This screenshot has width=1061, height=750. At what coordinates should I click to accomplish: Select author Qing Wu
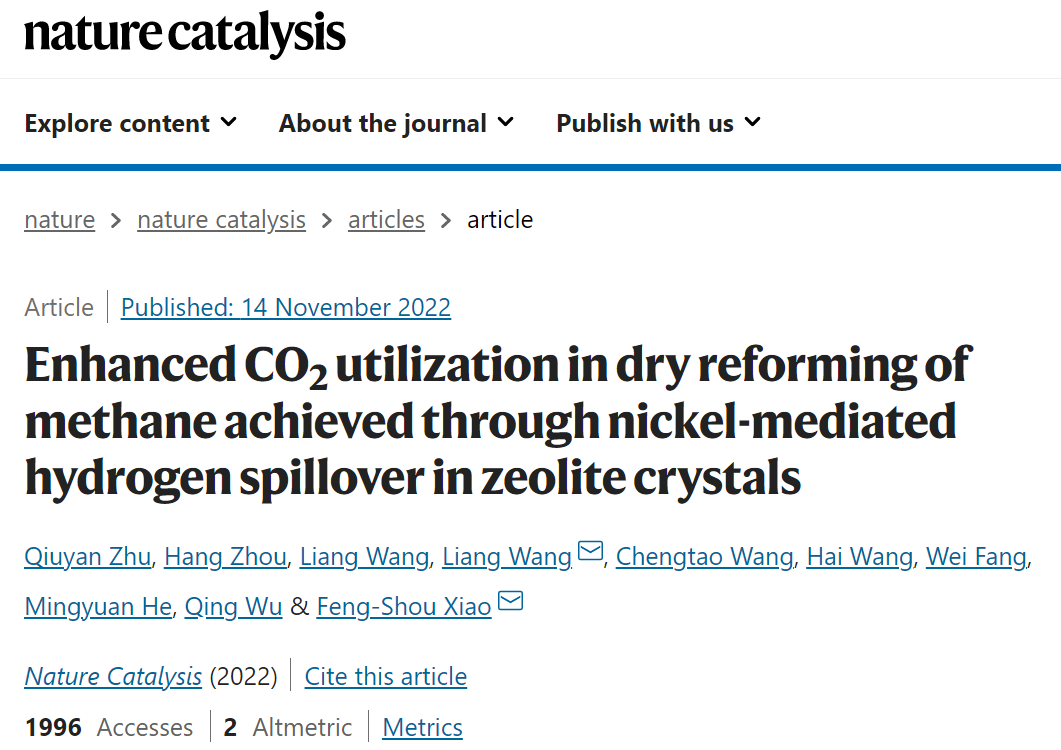[234, 607]
